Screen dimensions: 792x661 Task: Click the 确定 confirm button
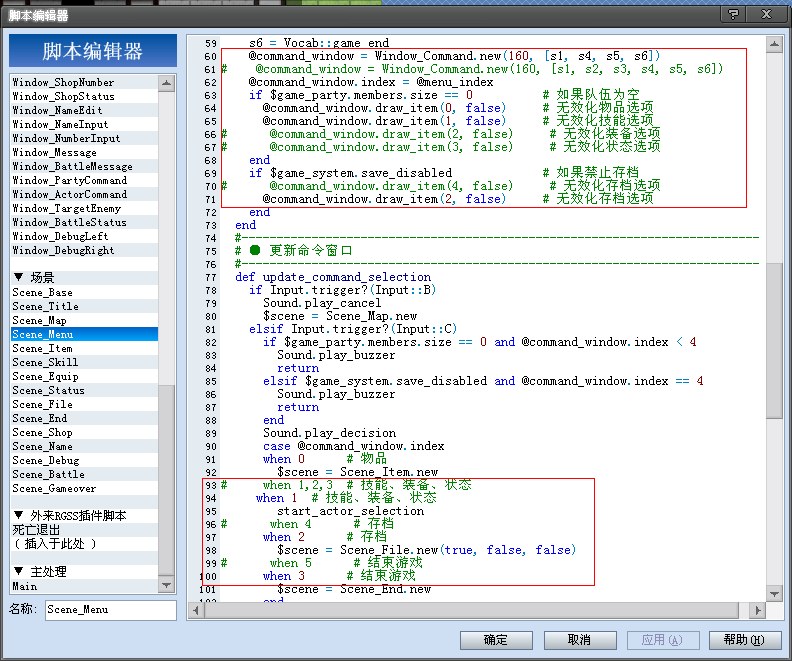point(496,640)
